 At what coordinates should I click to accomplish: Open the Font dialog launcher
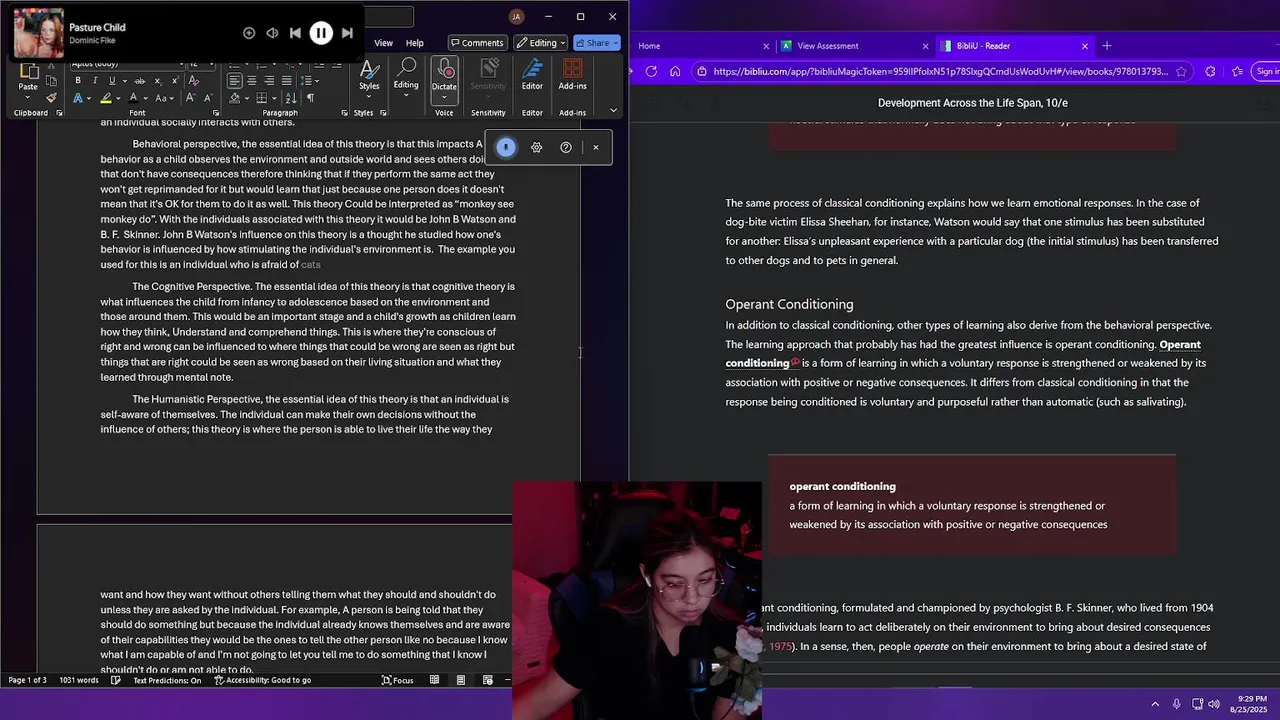215,113
